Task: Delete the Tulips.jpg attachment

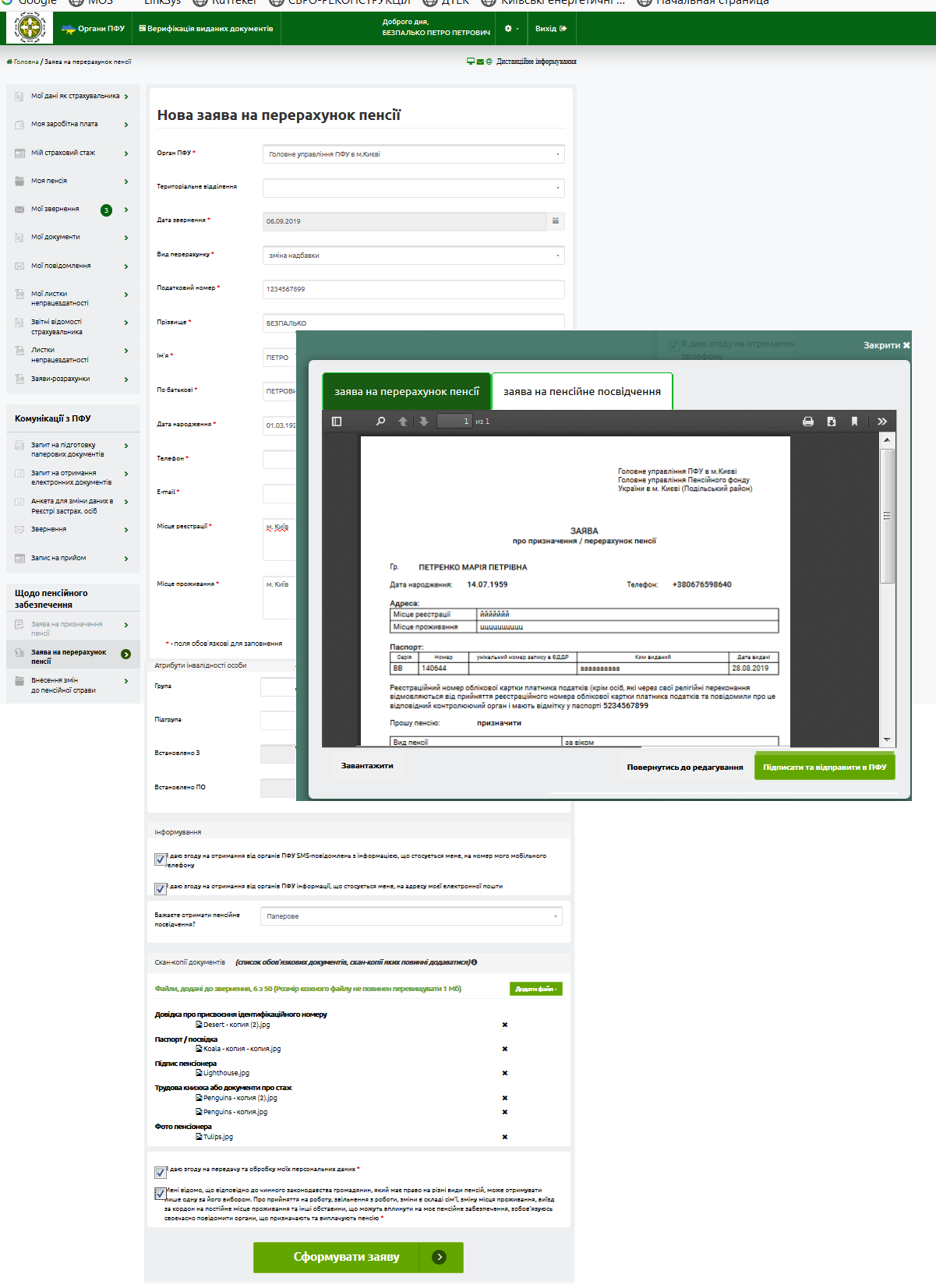Action: click(505, 1137)
